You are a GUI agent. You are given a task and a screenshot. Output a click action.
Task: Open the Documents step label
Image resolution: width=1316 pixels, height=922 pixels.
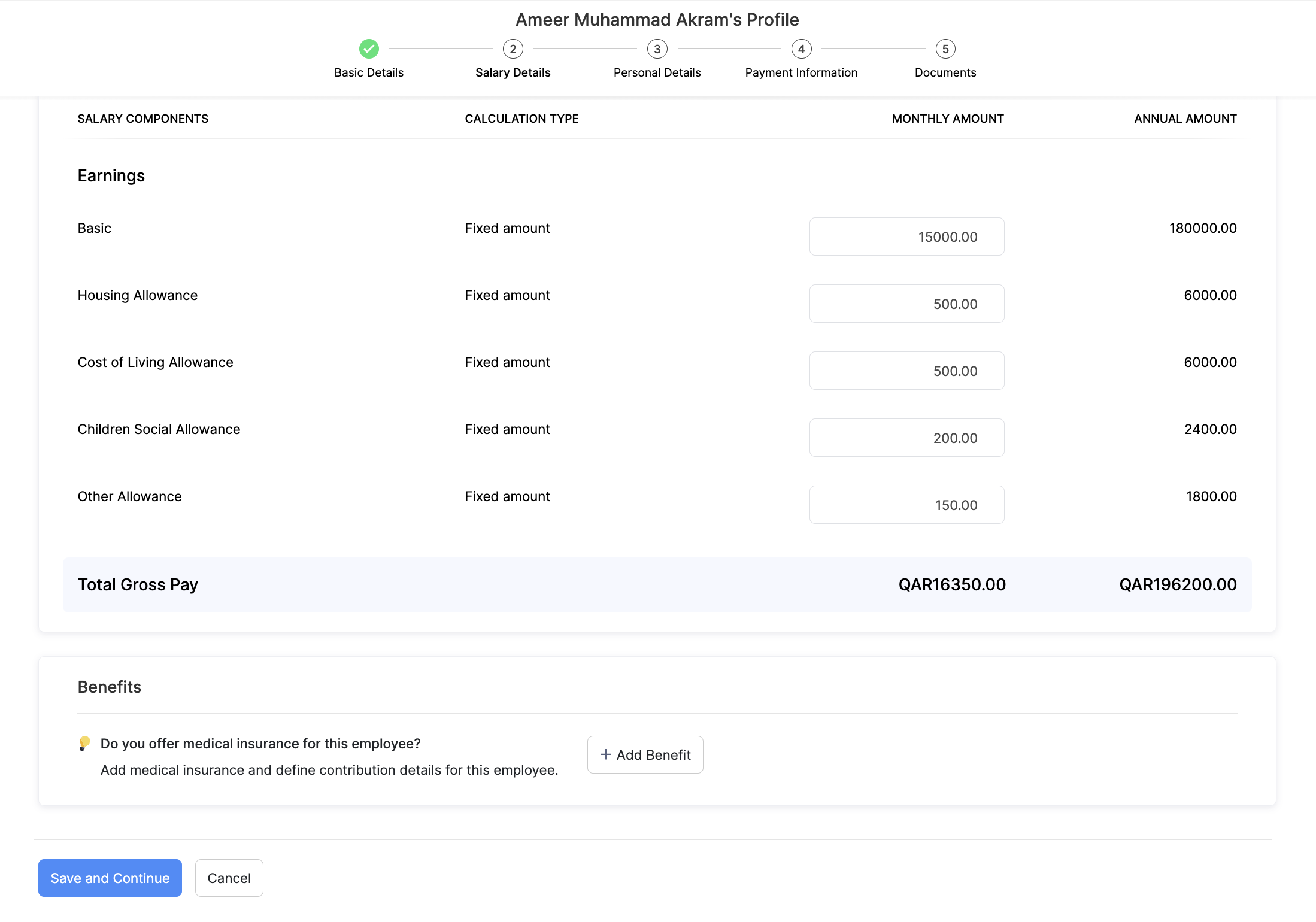point(945,72)
